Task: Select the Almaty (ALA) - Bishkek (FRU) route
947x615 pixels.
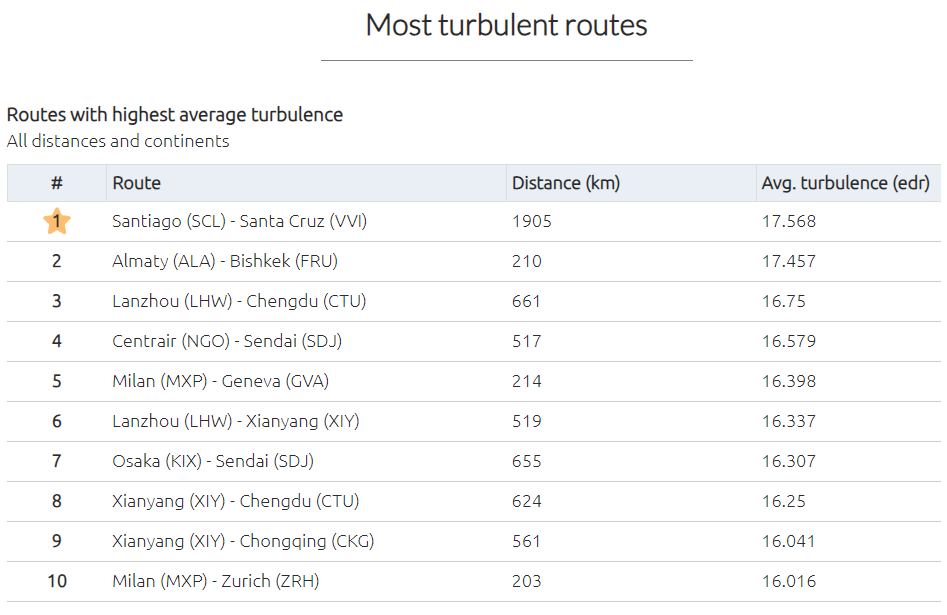Action: pyautogui.click(x=225, y=261)
